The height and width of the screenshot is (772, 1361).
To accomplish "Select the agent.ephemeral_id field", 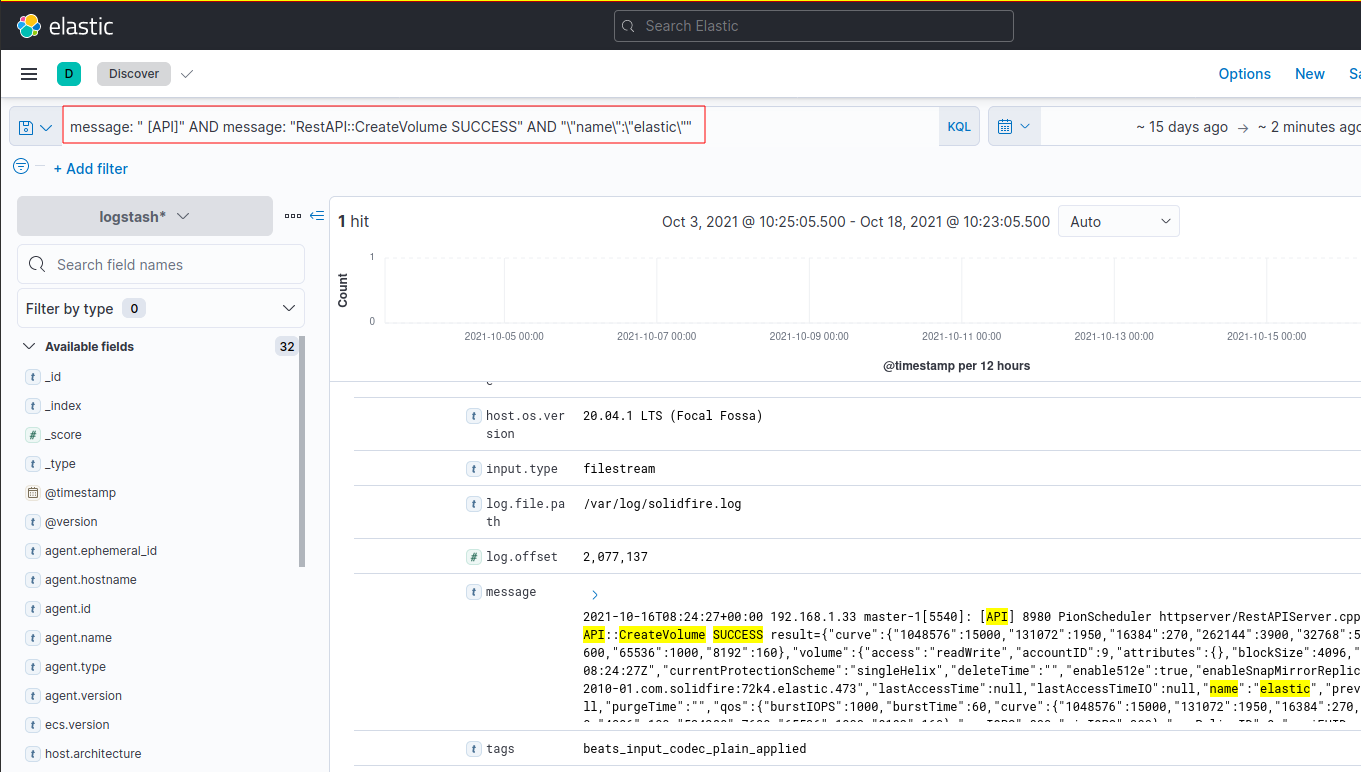I will pos(101,551).
